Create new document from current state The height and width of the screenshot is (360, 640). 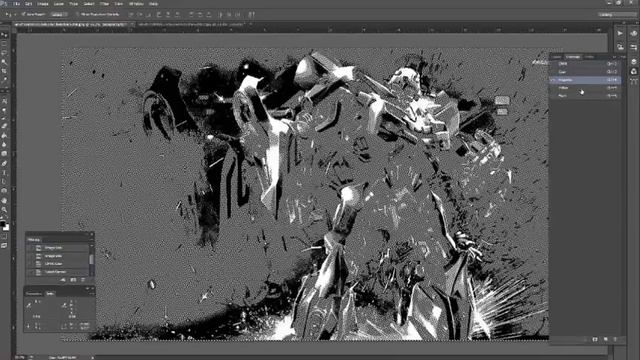[x=63, y=280]
